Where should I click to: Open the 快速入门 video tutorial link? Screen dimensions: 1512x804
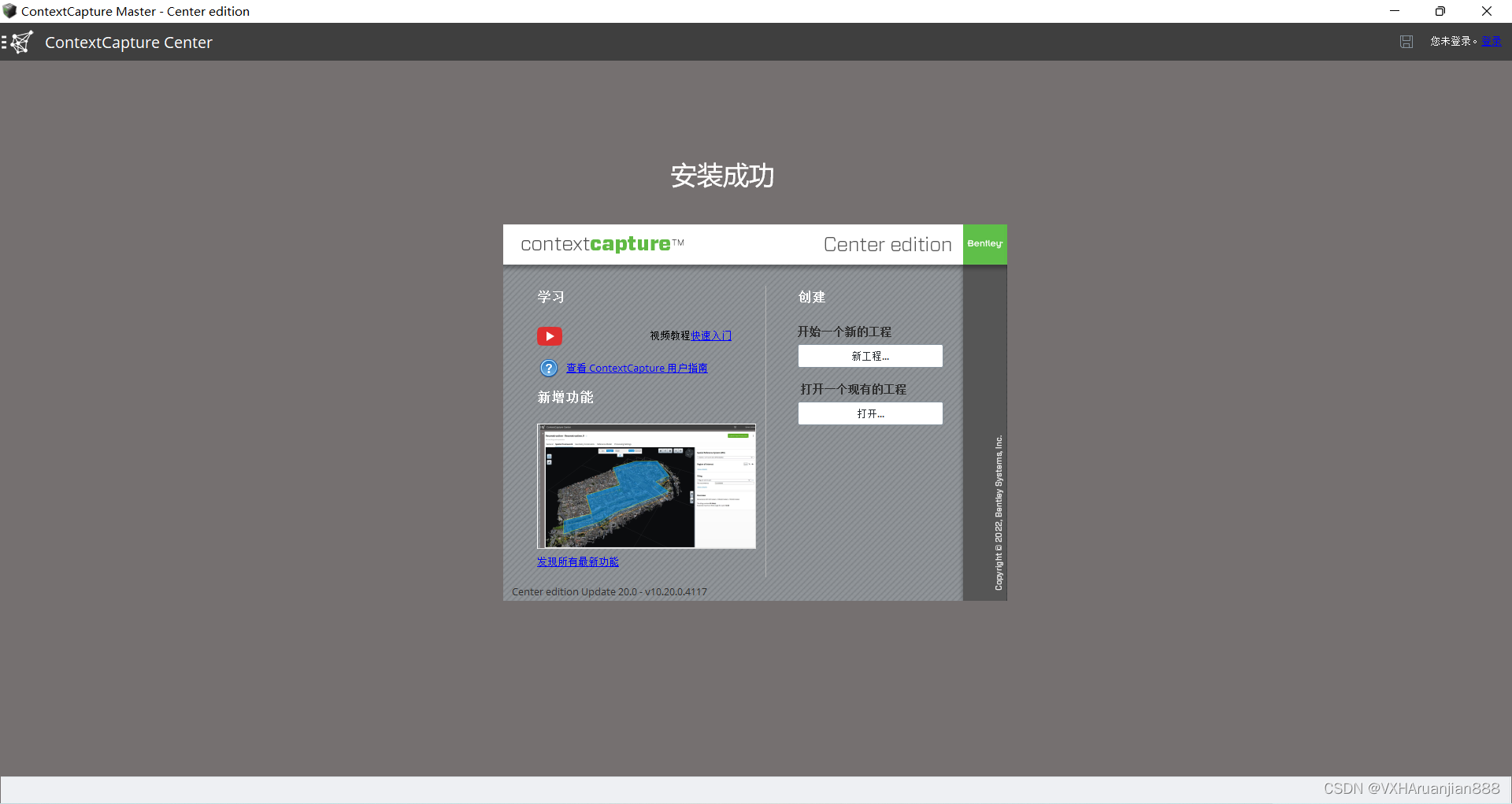(x=710, y=335)
